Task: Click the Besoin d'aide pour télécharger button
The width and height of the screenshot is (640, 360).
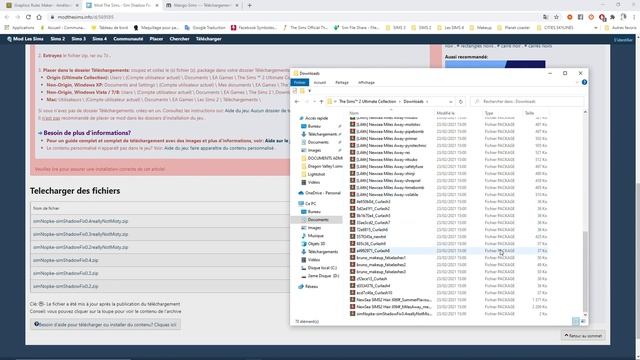Action: (x=105, y=324)
